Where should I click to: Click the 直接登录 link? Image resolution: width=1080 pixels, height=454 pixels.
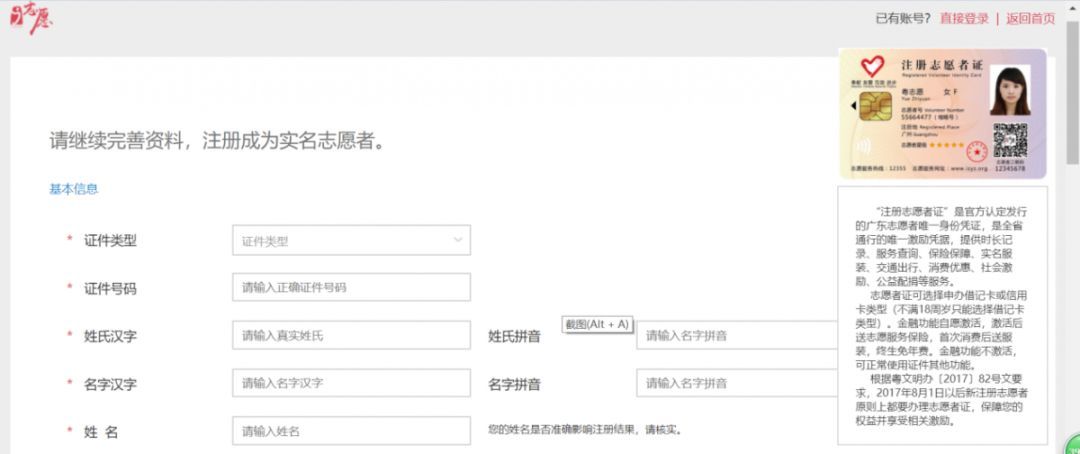point(964,18)
